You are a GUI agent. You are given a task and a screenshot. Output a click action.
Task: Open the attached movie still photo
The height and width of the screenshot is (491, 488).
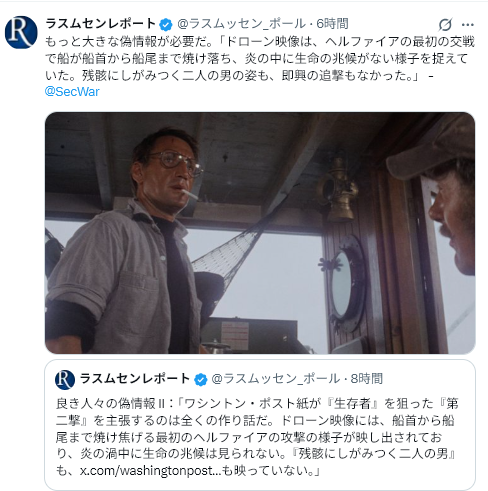pyautogui.click(x=260, y=233)
